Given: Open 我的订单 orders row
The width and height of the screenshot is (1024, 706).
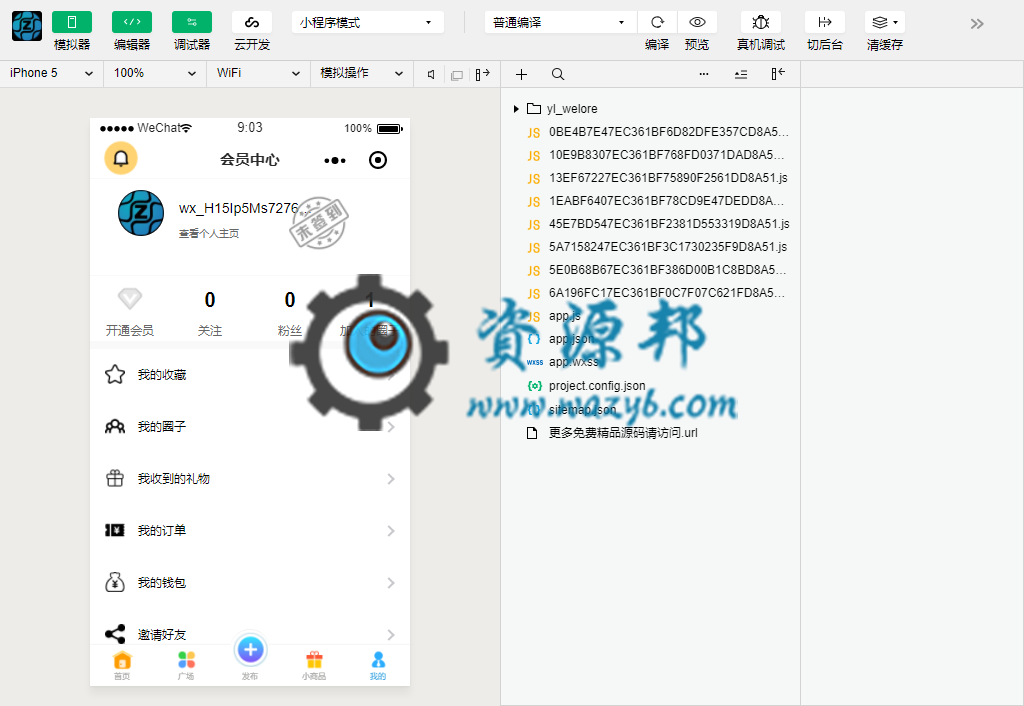Looking at the screenshot, I should pyautogui.click(x=250, y=531).
